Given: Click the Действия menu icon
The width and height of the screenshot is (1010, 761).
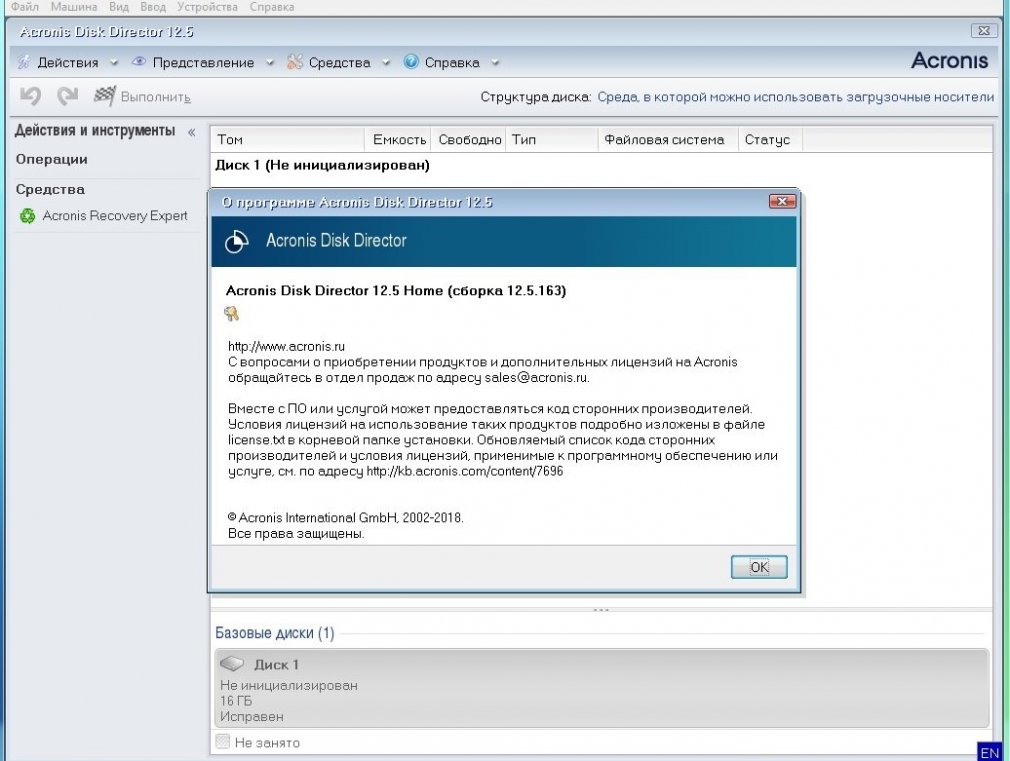Looking at the screenshot, I should coord(24,62).
